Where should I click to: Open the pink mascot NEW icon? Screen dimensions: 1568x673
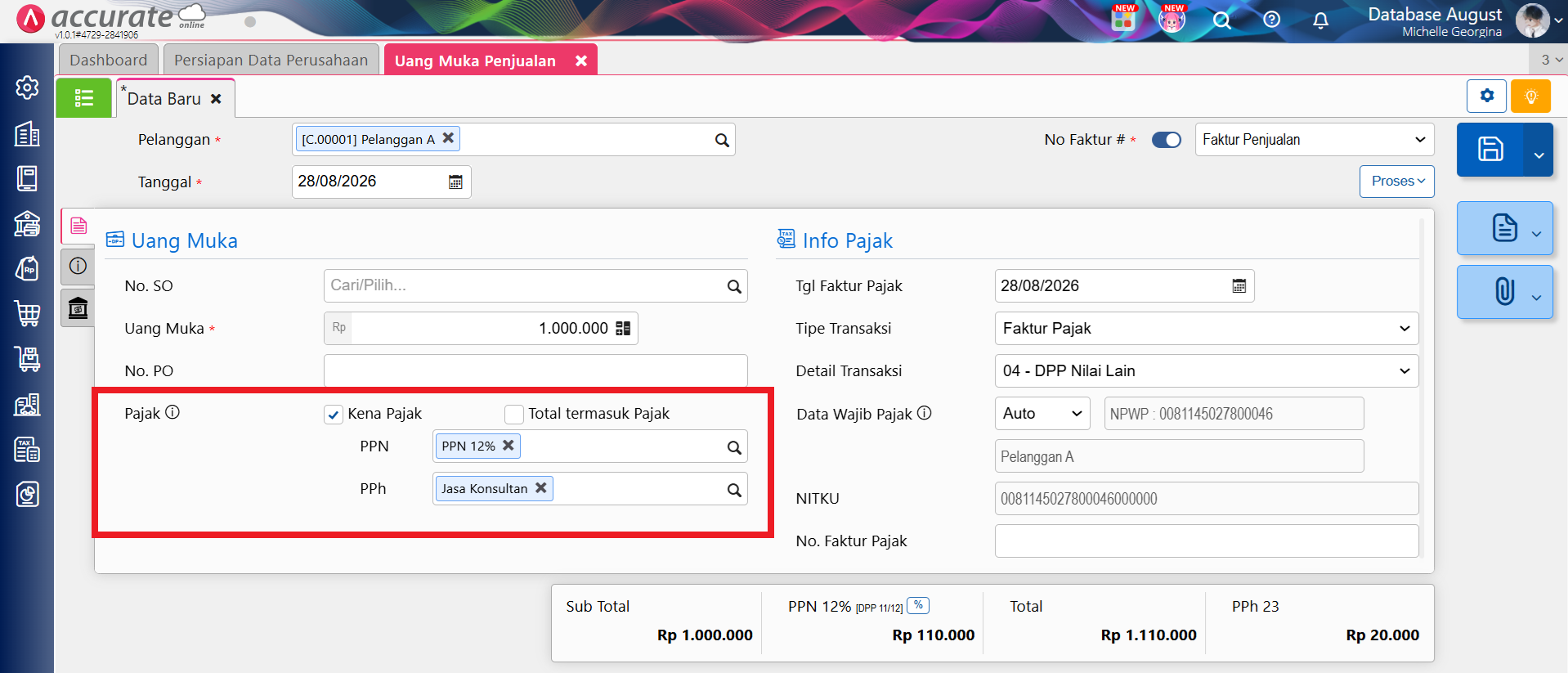click(x=1172, y=18)
